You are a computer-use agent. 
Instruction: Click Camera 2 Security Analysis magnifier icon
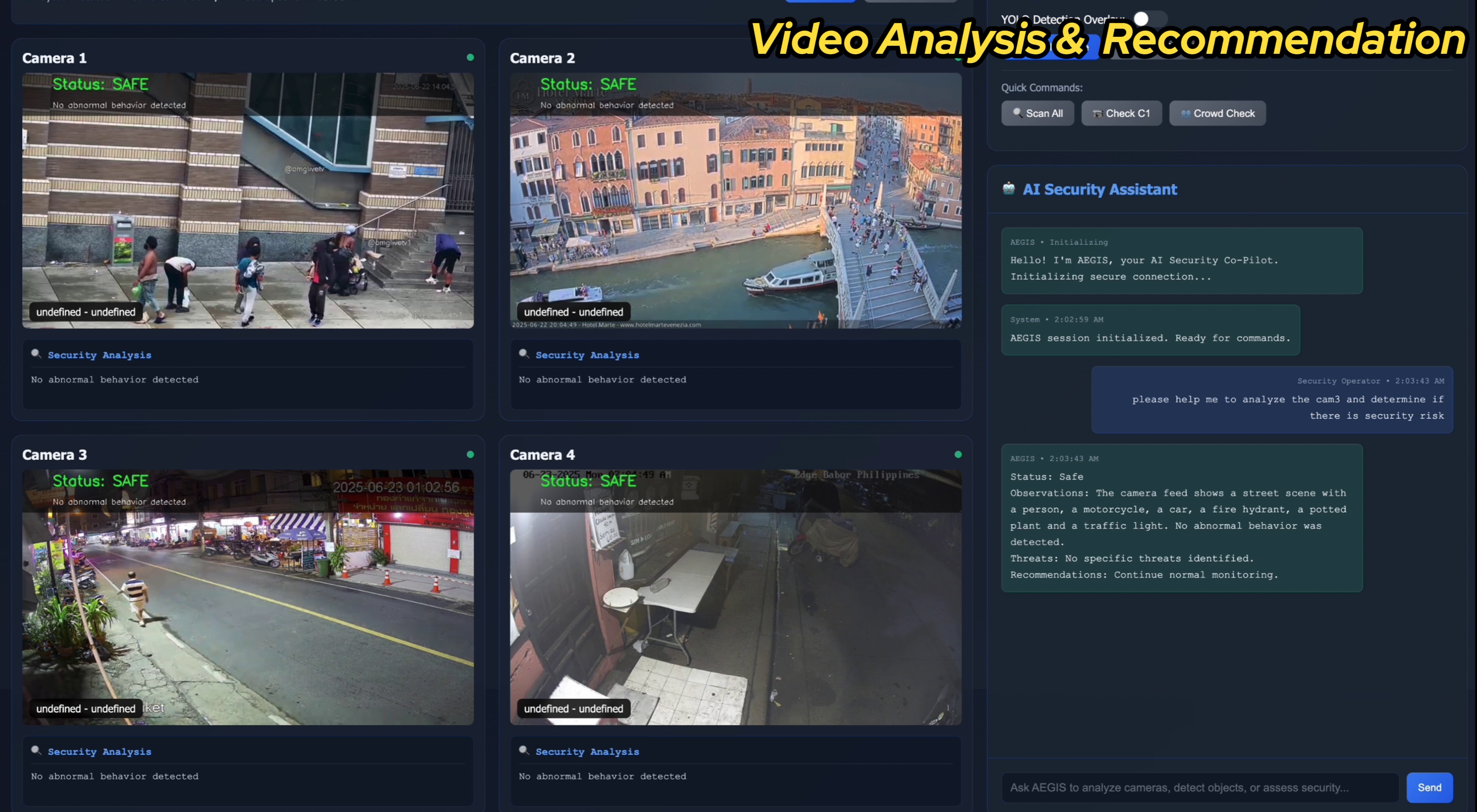(x=523, y=353)
